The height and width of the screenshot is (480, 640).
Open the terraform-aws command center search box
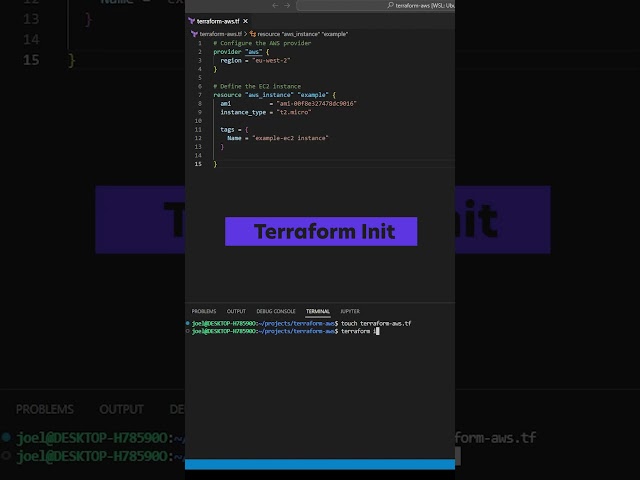(x=376, y=5)
